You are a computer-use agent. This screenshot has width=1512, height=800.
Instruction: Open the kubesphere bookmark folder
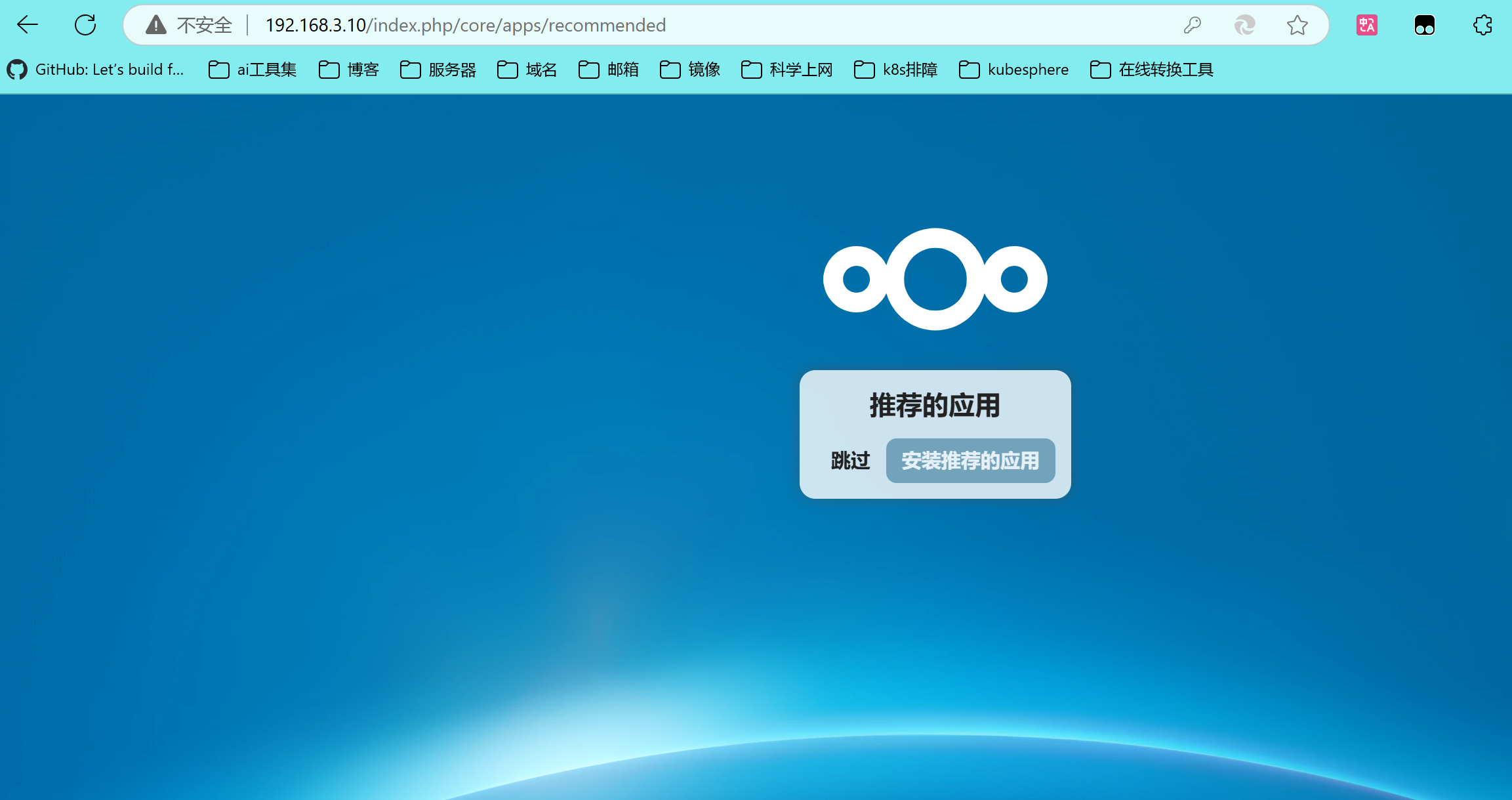[1014, 70]
